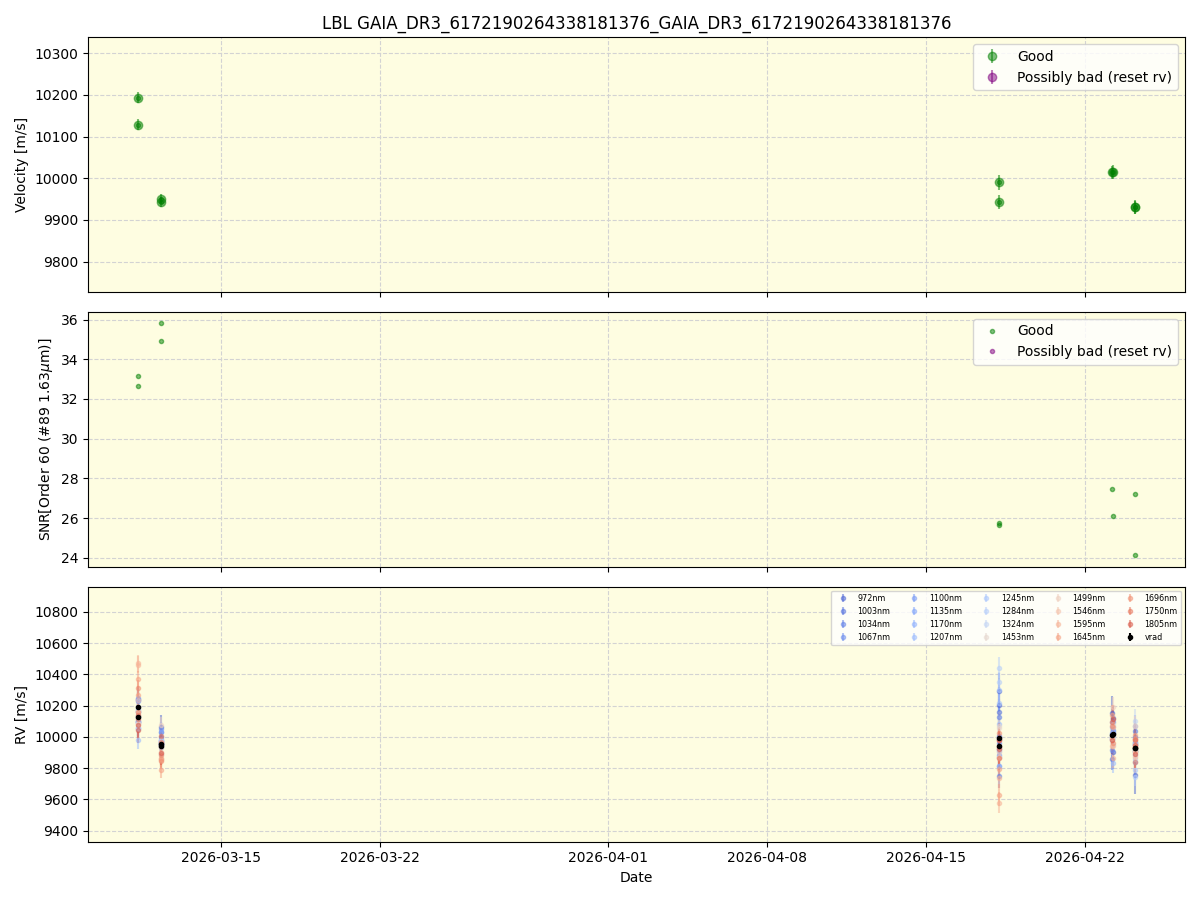
Task: Click the 2026-03-15 date tick label
Action: [x=221, y=856]
